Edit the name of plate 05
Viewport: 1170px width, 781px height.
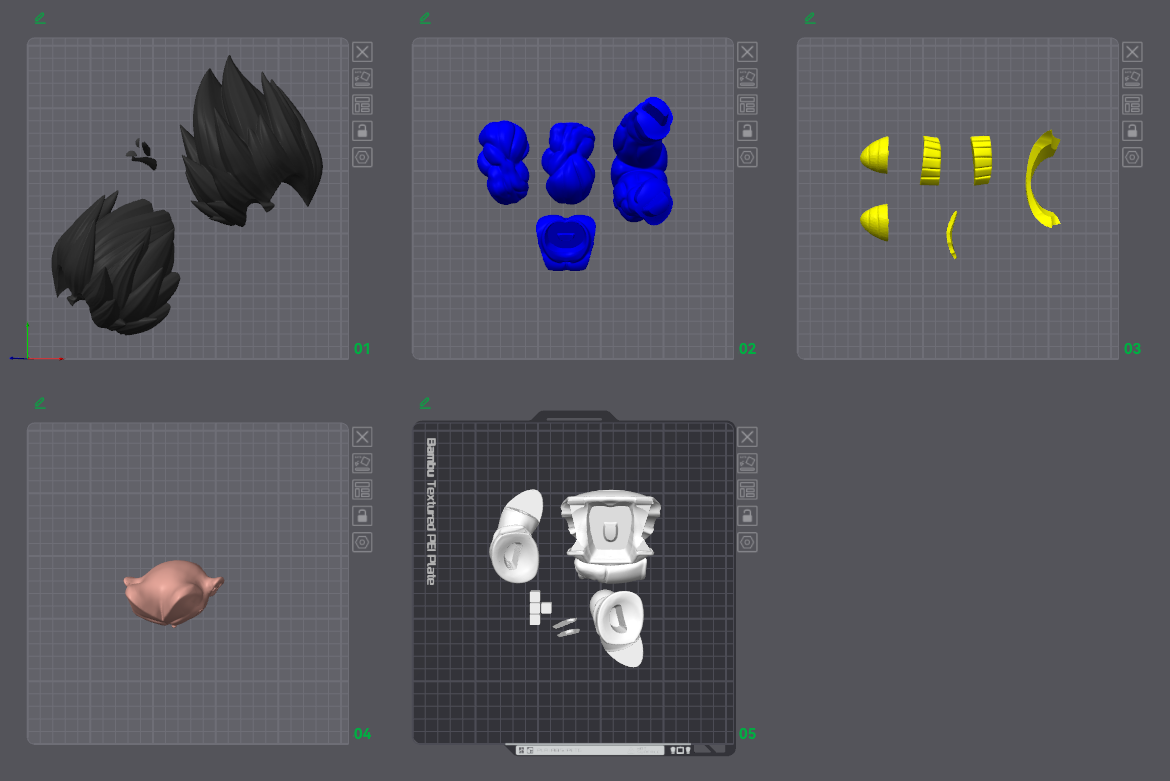pyautogui.click(x=425, y=403)
